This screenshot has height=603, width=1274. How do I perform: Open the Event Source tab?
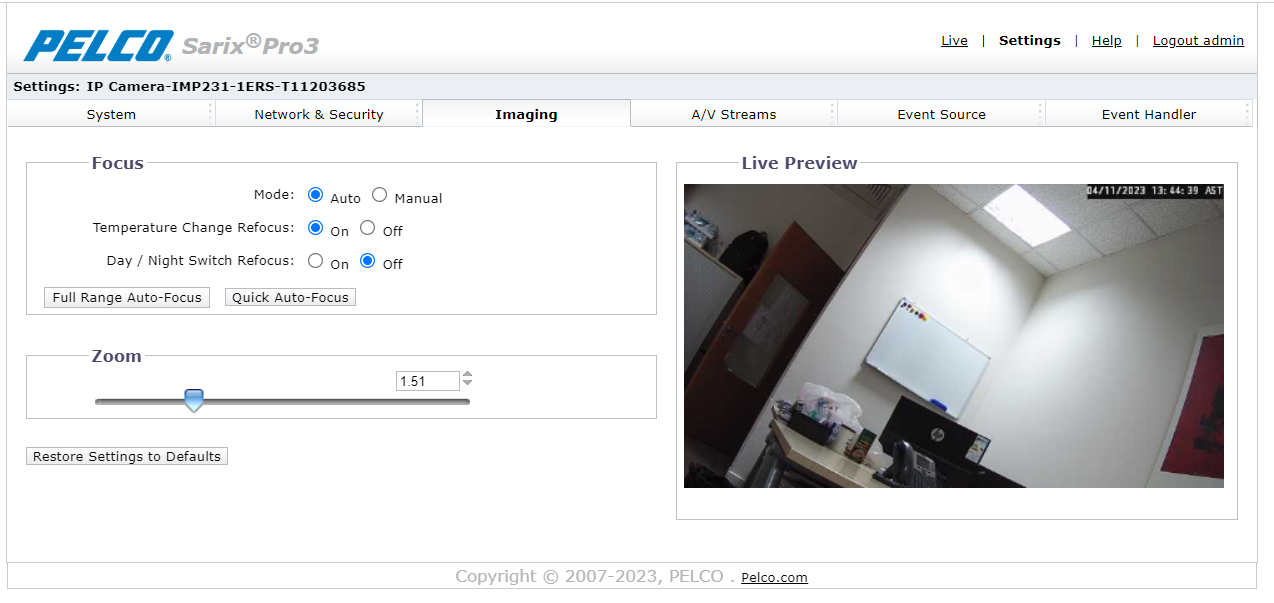click(940, 113)
